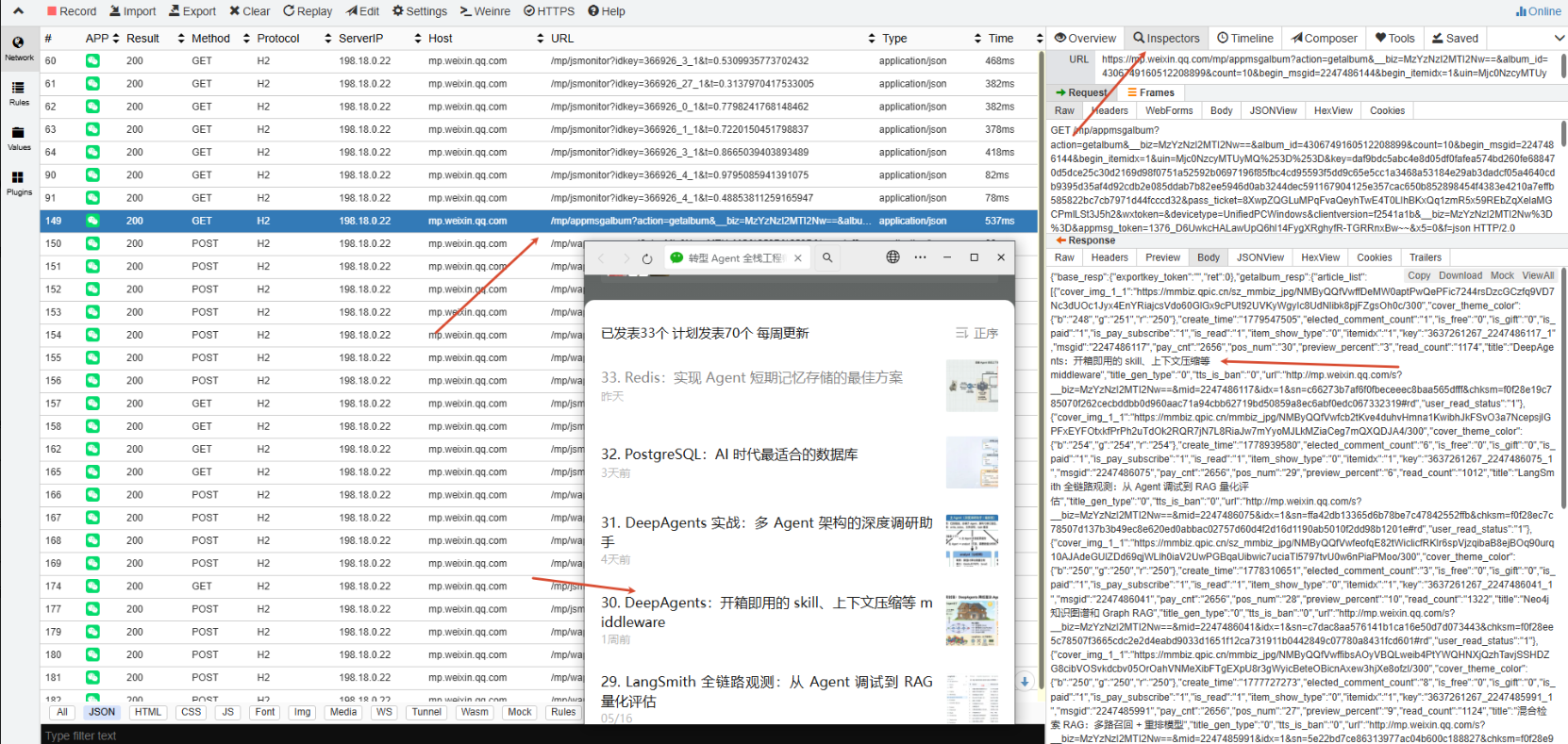Open the Timeline tab
Image resolution: width=1568 pixels, height=744 pixels.
(x=1245, y=39)
